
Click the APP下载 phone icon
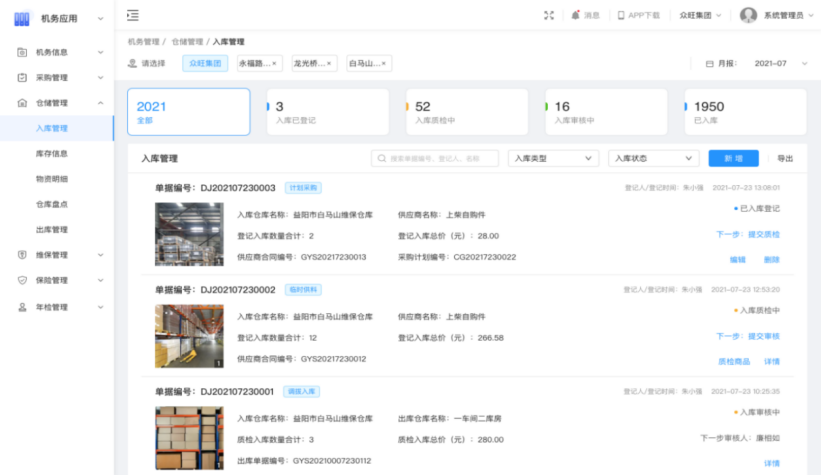(x=621, y=15)
